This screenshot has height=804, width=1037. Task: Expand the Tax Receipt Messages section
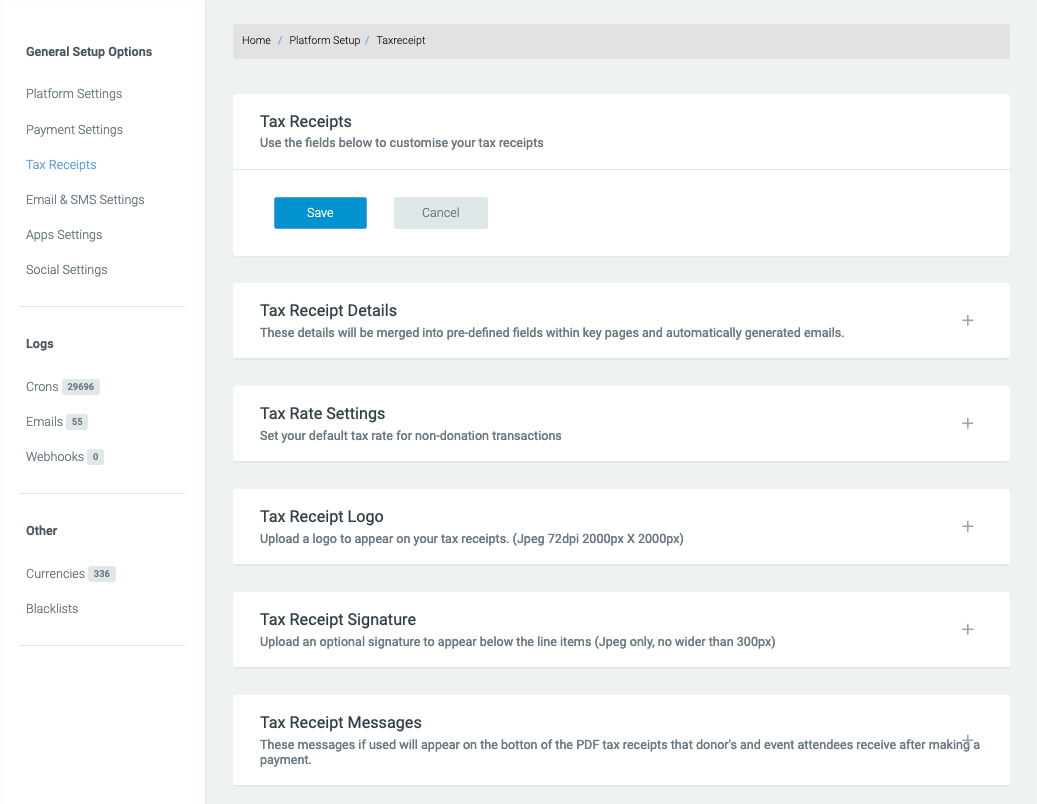coord(967,739)
